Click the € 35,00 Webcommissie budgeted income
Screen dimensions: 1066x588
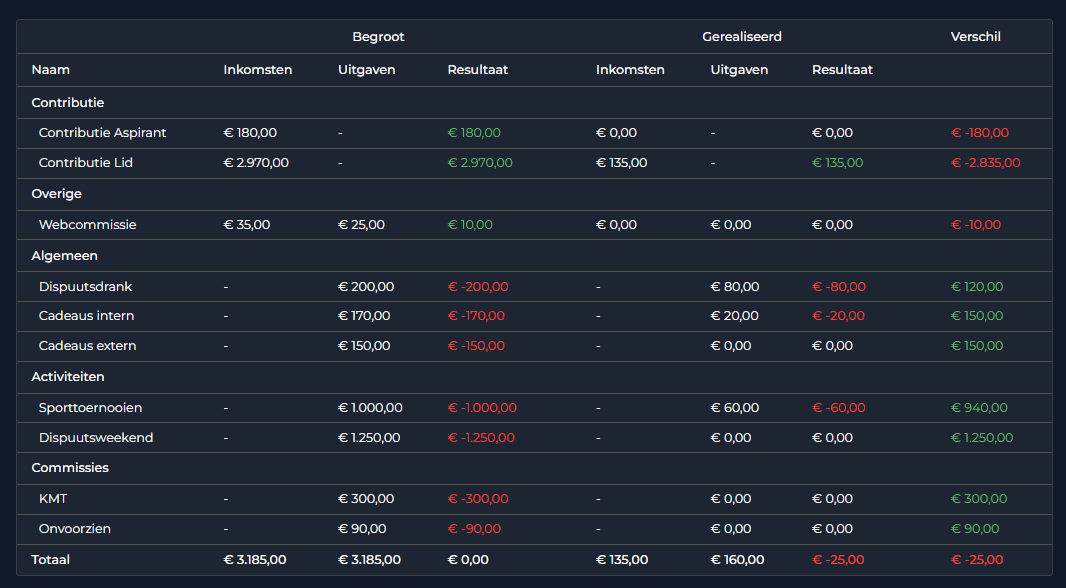247,224
